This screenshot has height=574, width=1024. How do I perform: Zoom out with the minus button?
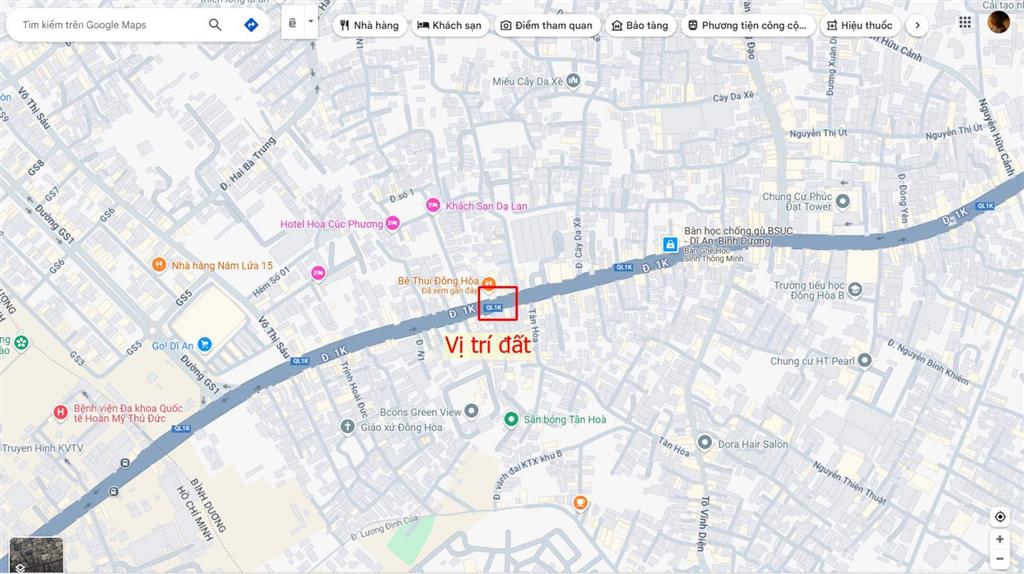[1000, 559]
